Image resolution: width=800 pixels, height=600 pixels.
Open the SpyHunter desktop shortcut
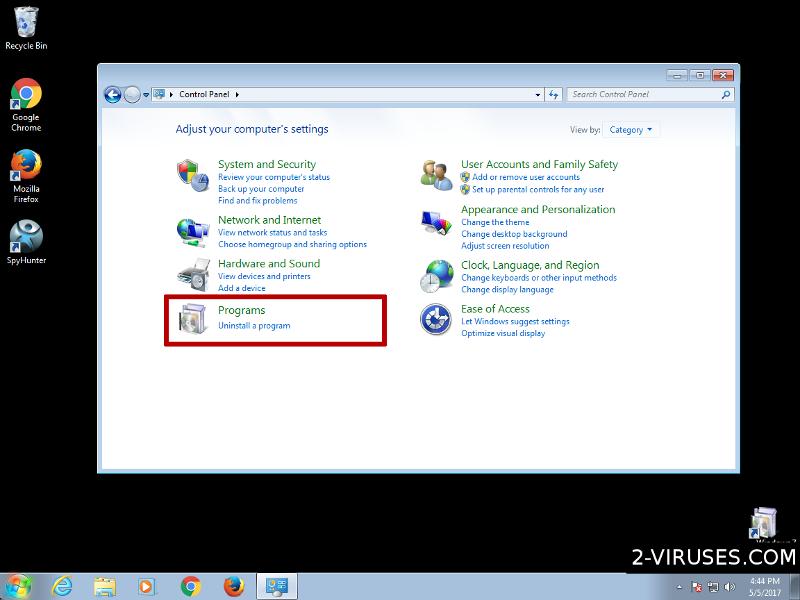(26, 237)
